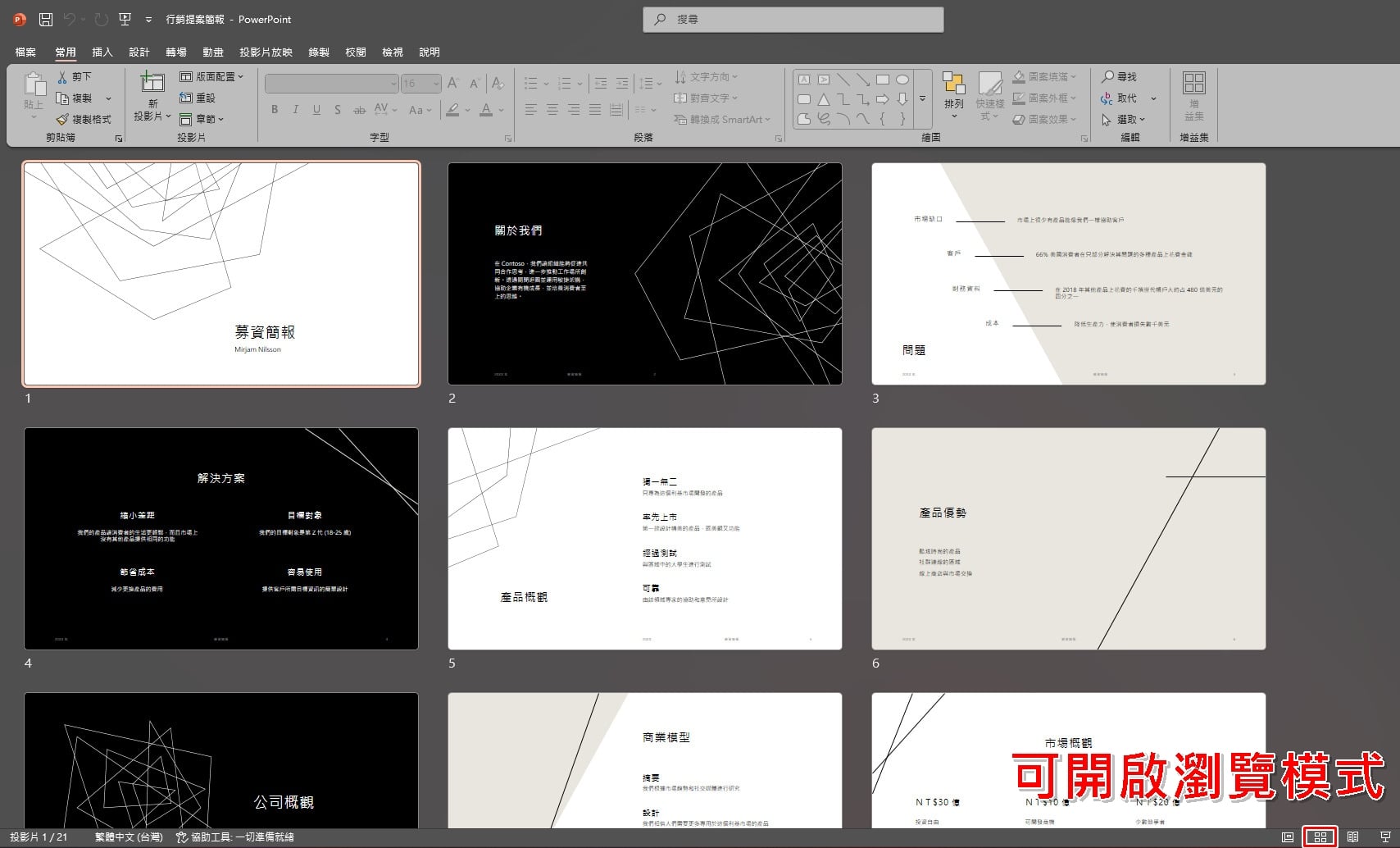Expand the 版面配置 layout dropdown
1400x848 pixels.
(x=211, y=76)
